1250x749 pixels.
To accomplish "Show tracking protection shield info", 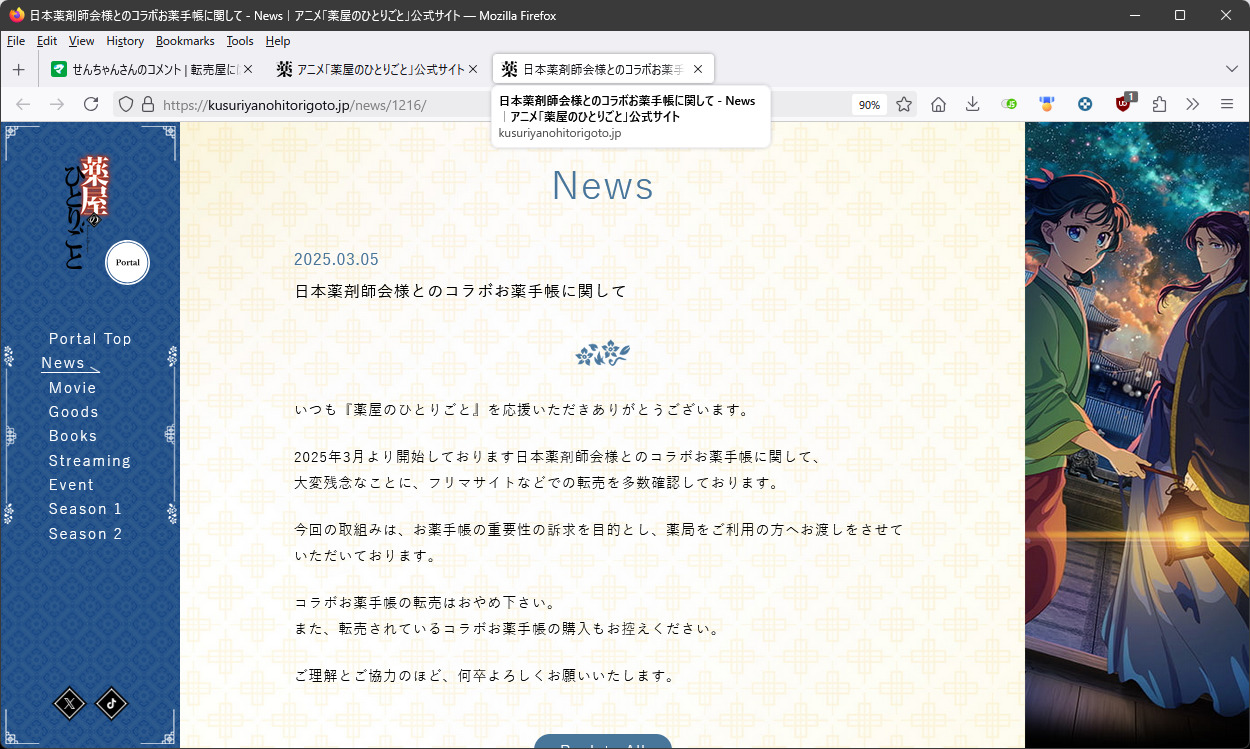I will 126,104.
